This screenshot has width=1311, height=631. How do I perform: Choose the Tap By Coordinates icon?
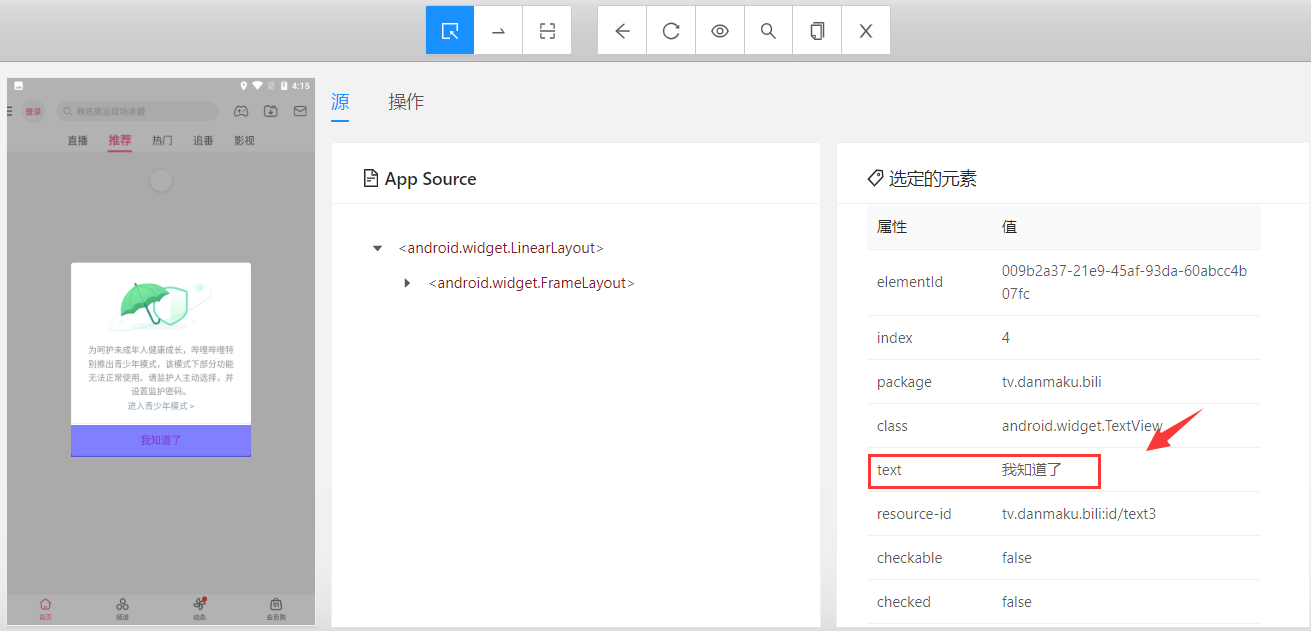pos(547,31)
